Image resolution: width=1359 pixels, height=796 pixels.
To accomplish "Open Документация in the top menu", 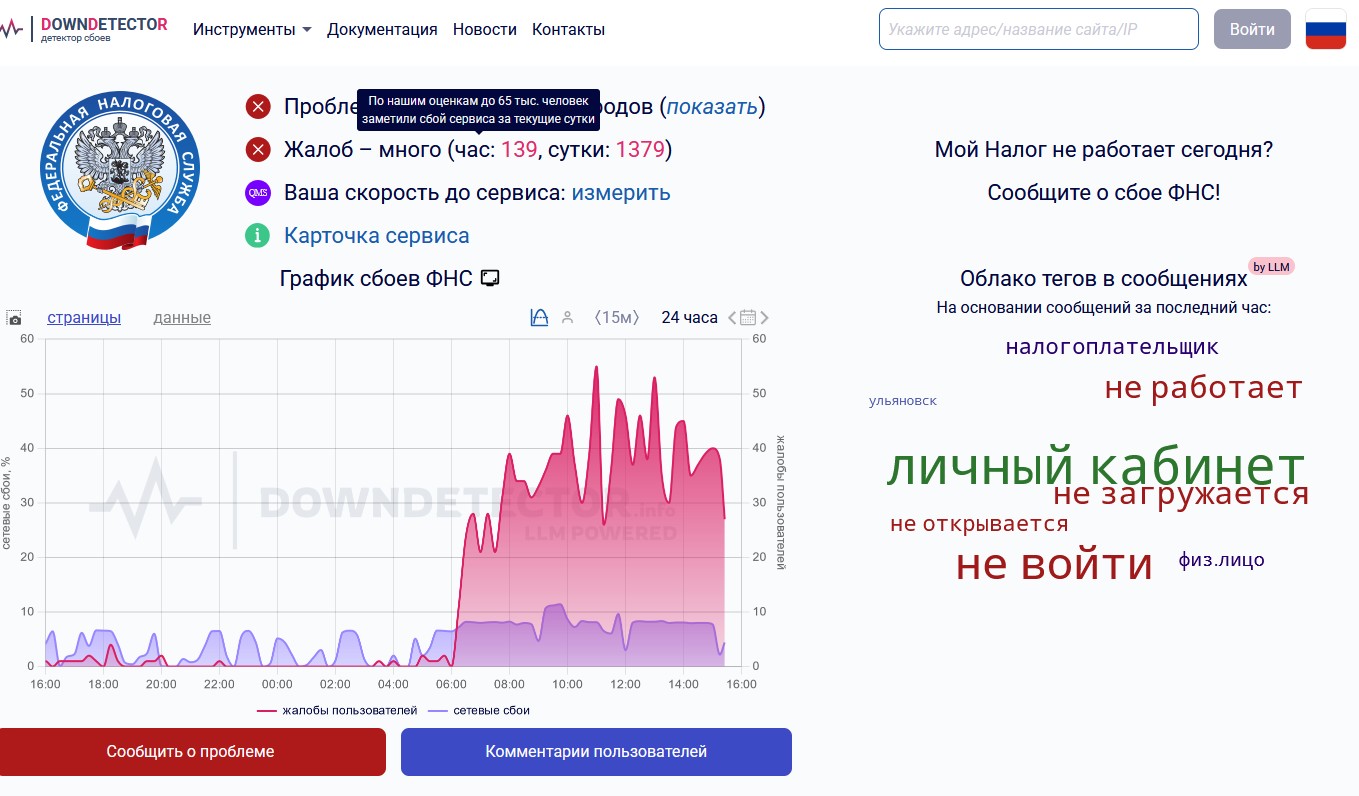I will click(x=382, y=29).
